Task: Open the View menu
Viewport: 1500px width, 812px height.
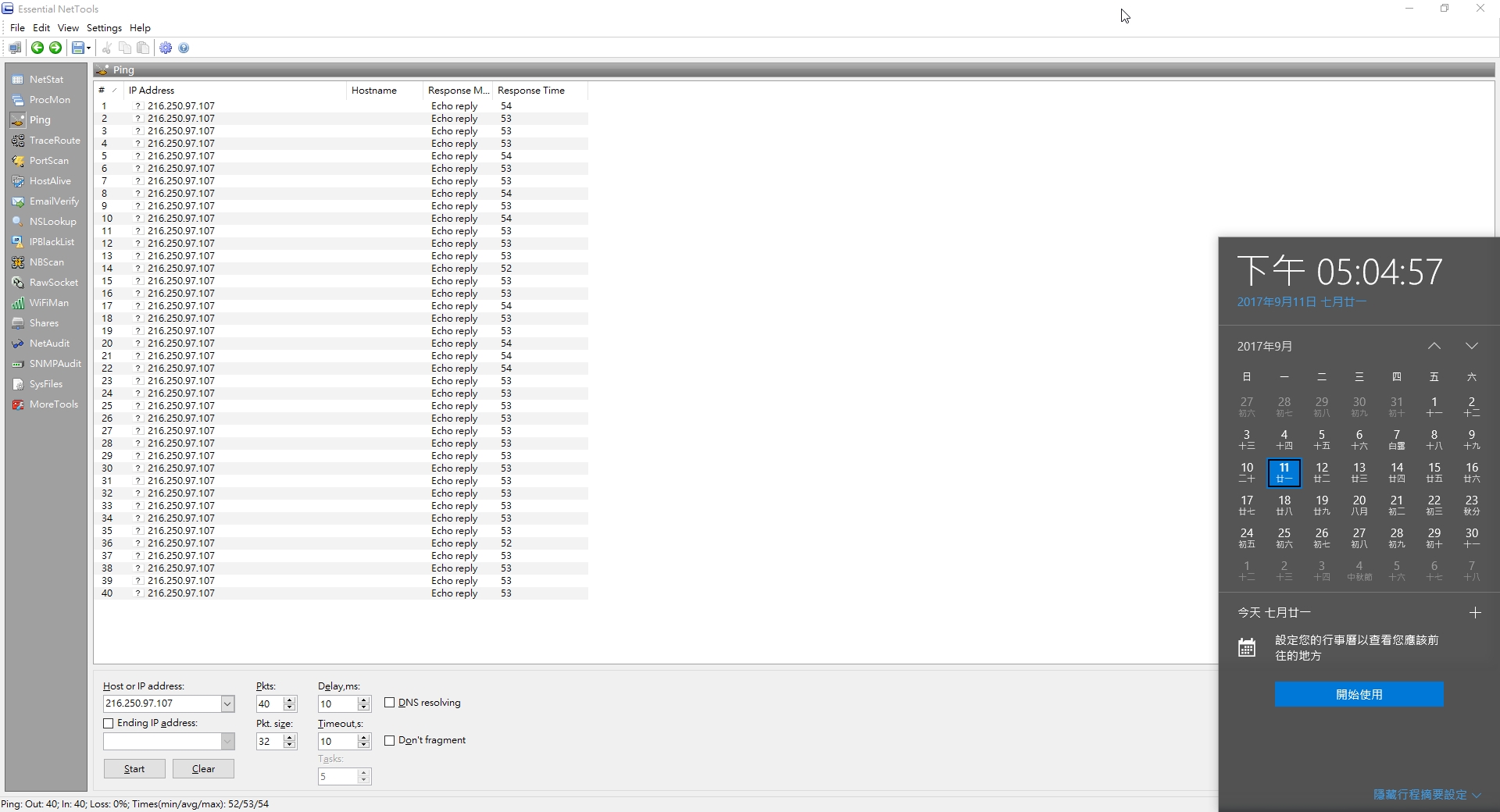Action: tap(68, 28)
